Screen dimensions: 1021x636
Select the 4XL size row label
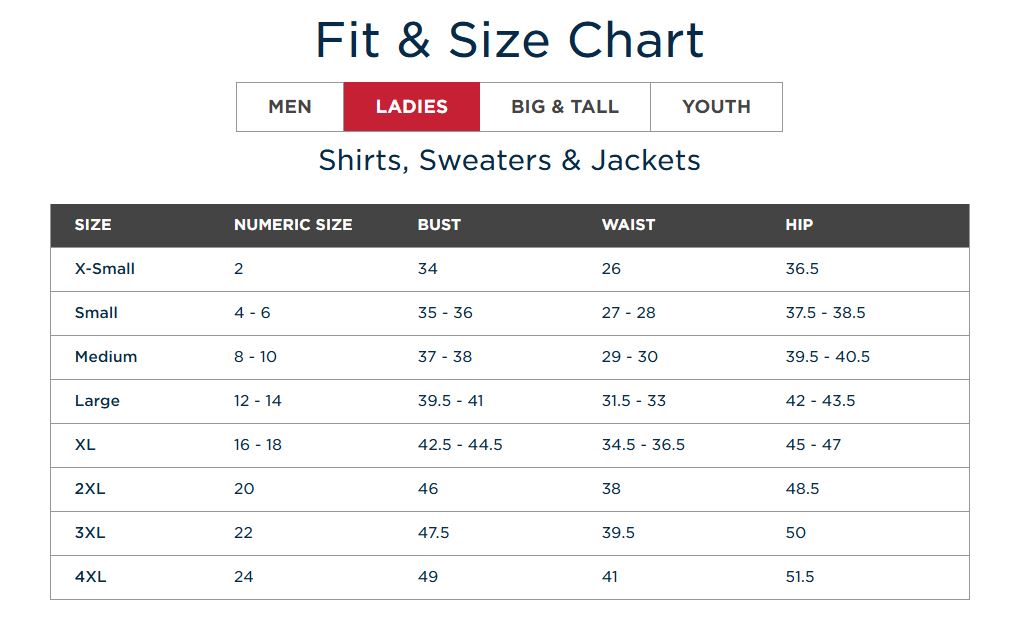pyautogui.click(x=91, y=577)
